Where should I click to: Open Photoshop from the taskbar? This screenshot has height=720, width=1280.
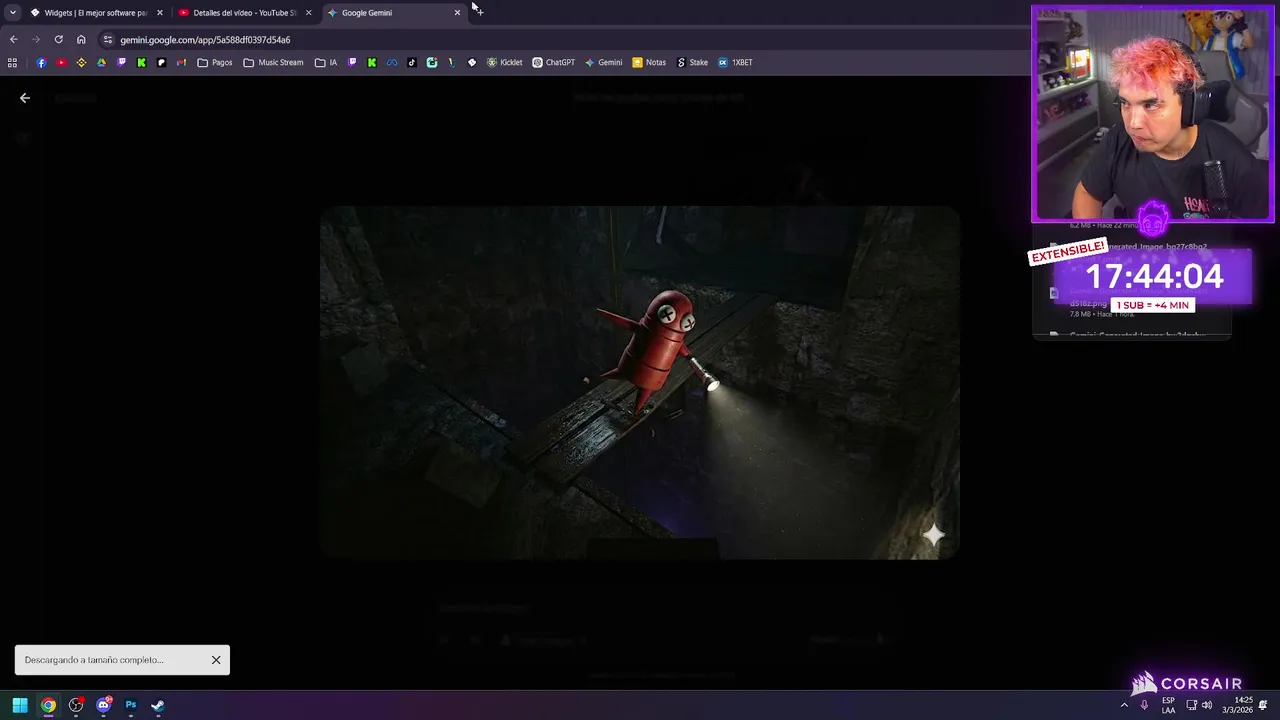point(131,705)
